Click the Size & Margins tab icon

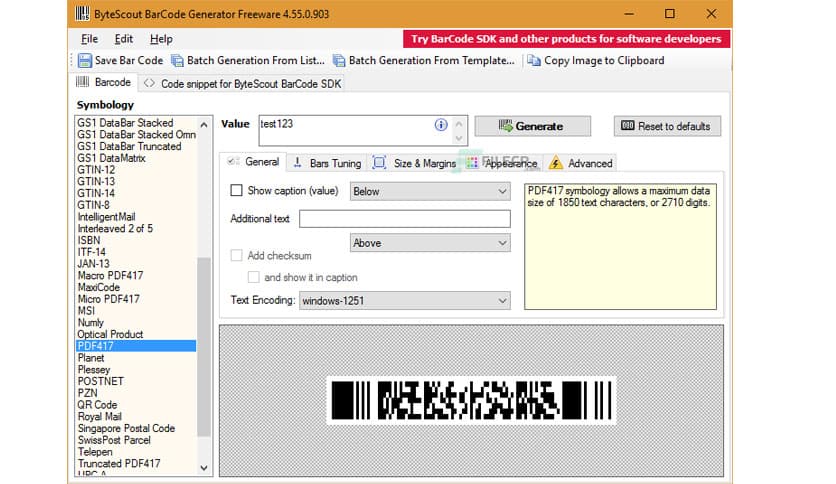pyautogui.click(x=379, y=163)
